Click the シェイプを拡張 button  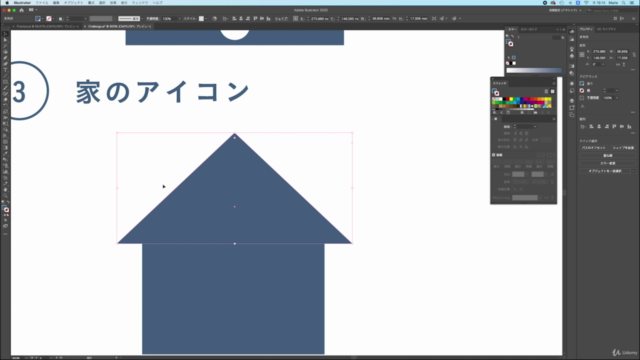(623, 148)
